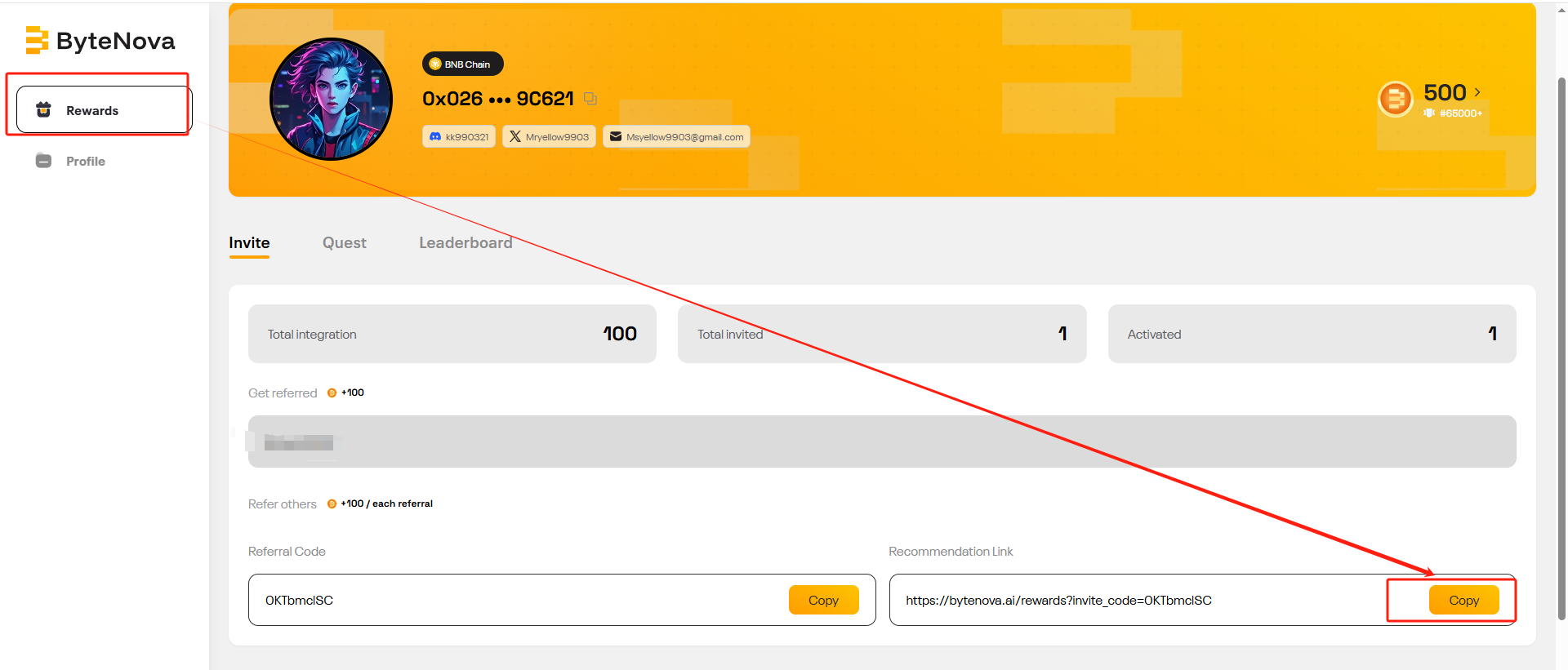Click the coin icon beside each referral
This screenshot has height=670, width=1568.
pos(332,504)
